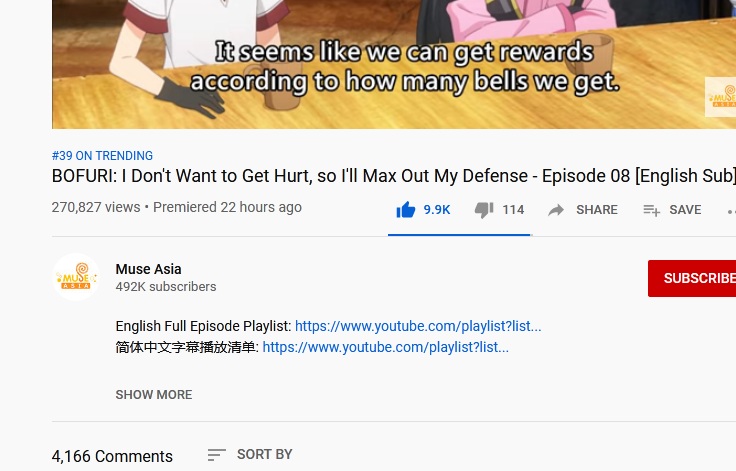
Task: Open the English Full Episode Playlist link
Action: pyautogui.click(x=418, y=326)
